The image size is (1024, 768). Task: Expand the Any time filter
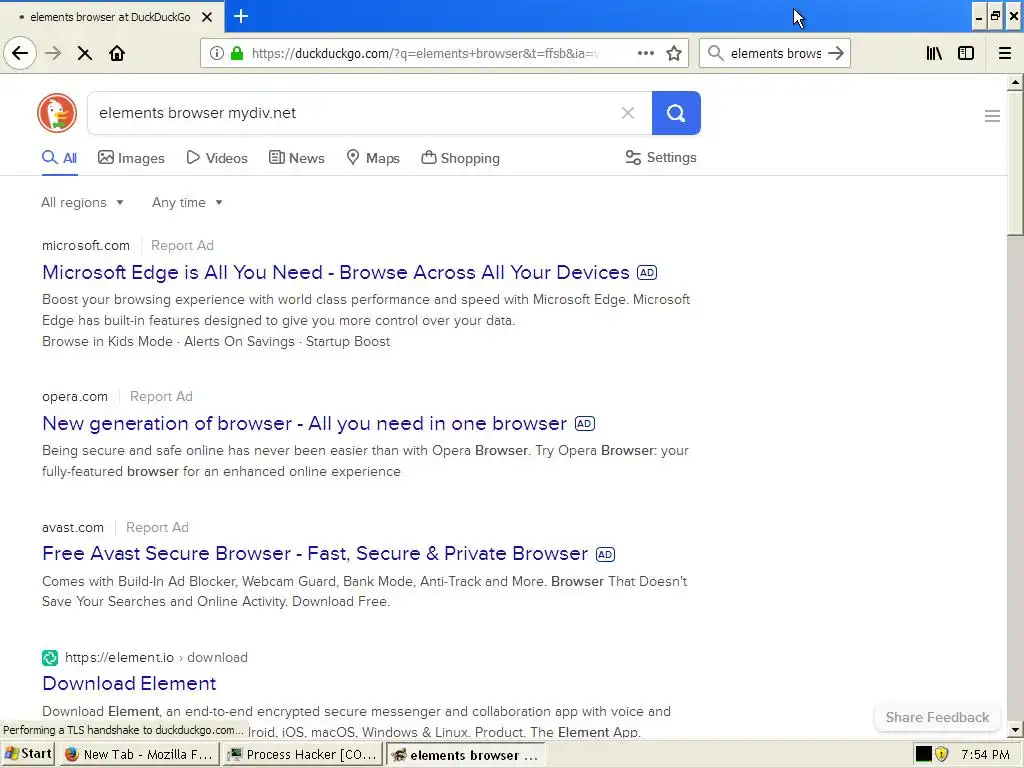[187, 202]
